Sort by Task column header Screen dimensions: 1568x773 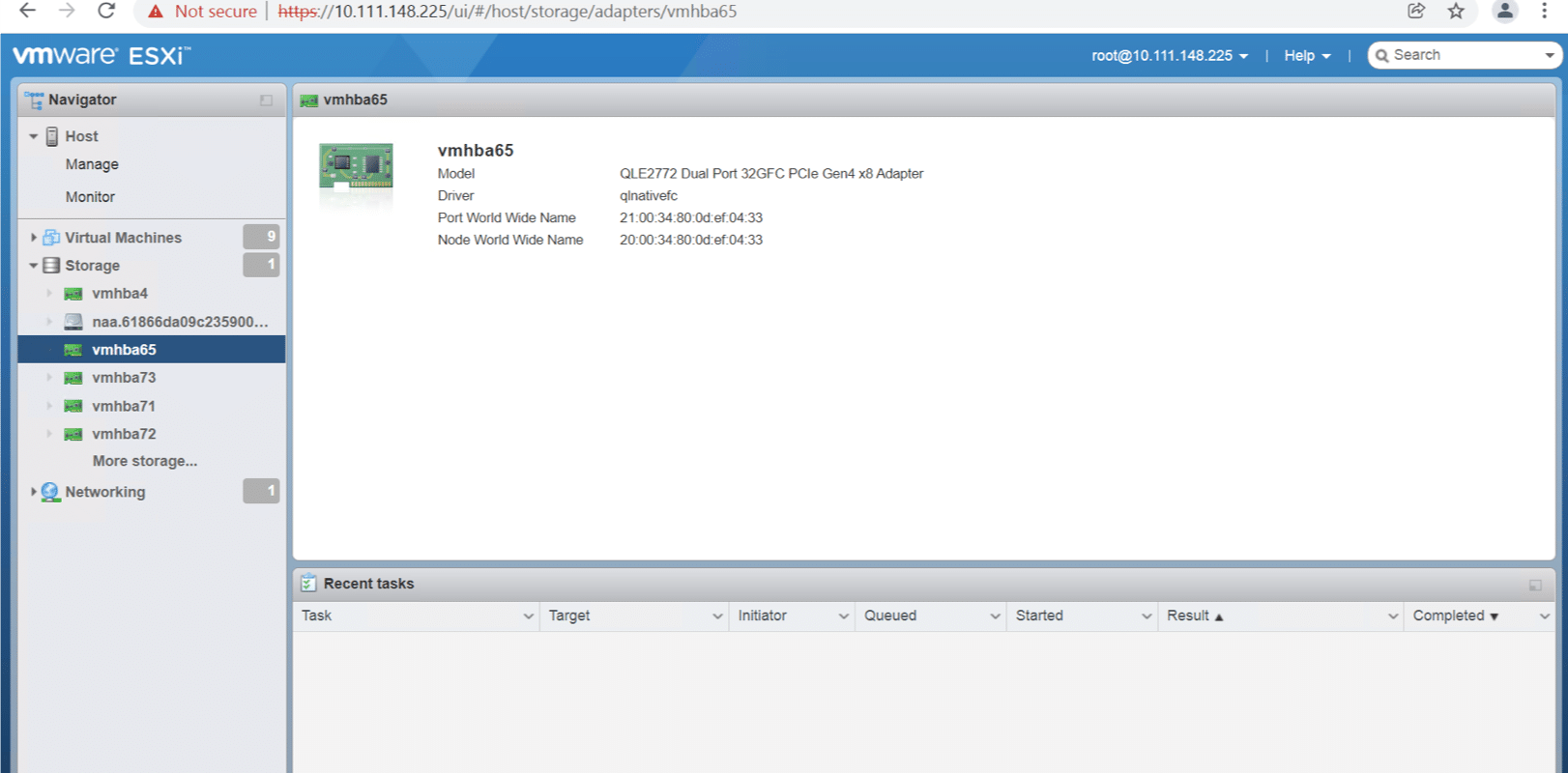coord(316,616)
